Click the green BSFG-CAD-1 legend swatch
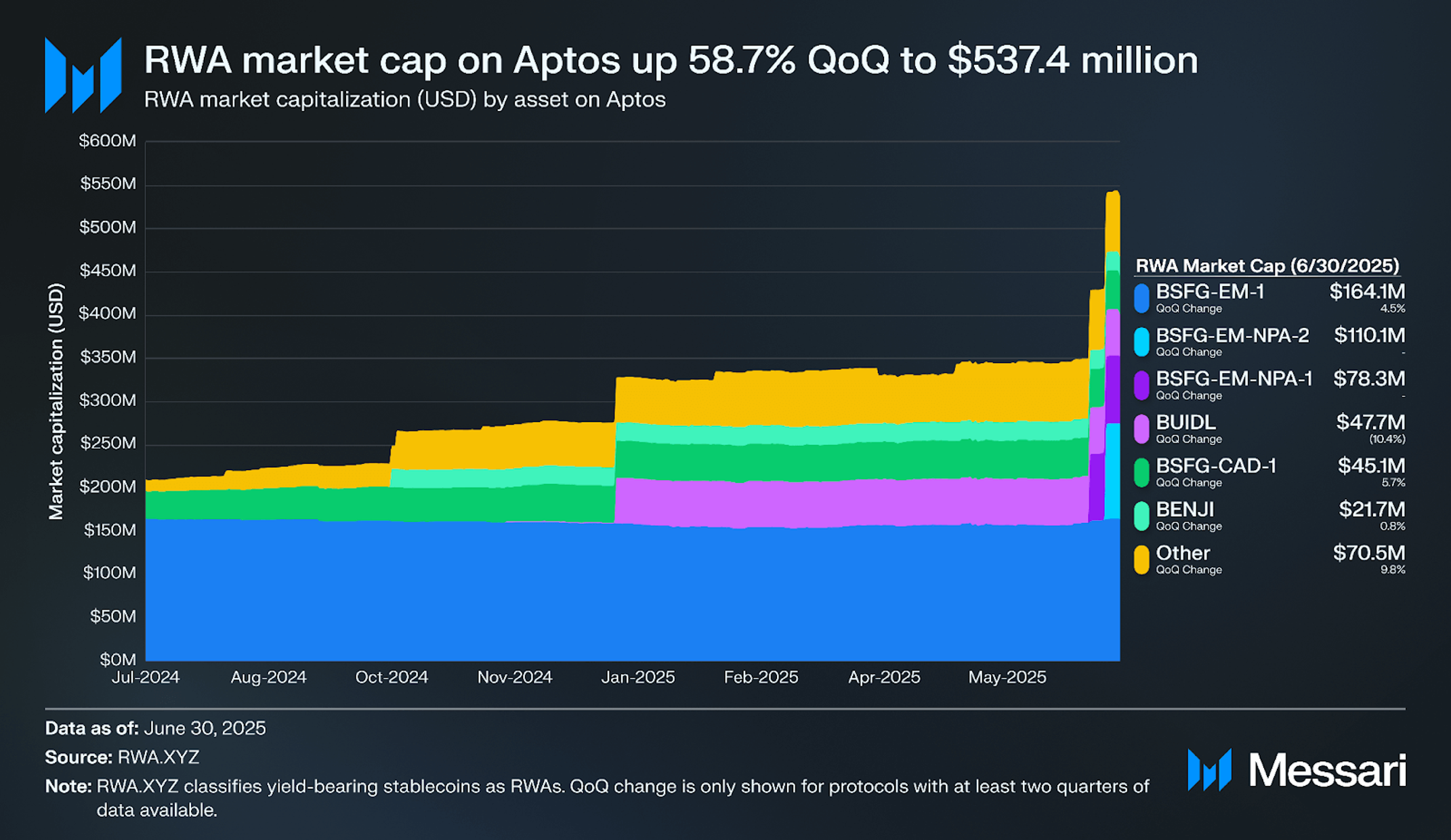This screenshot has height=840, width=1451. [x=1141, y=473]
